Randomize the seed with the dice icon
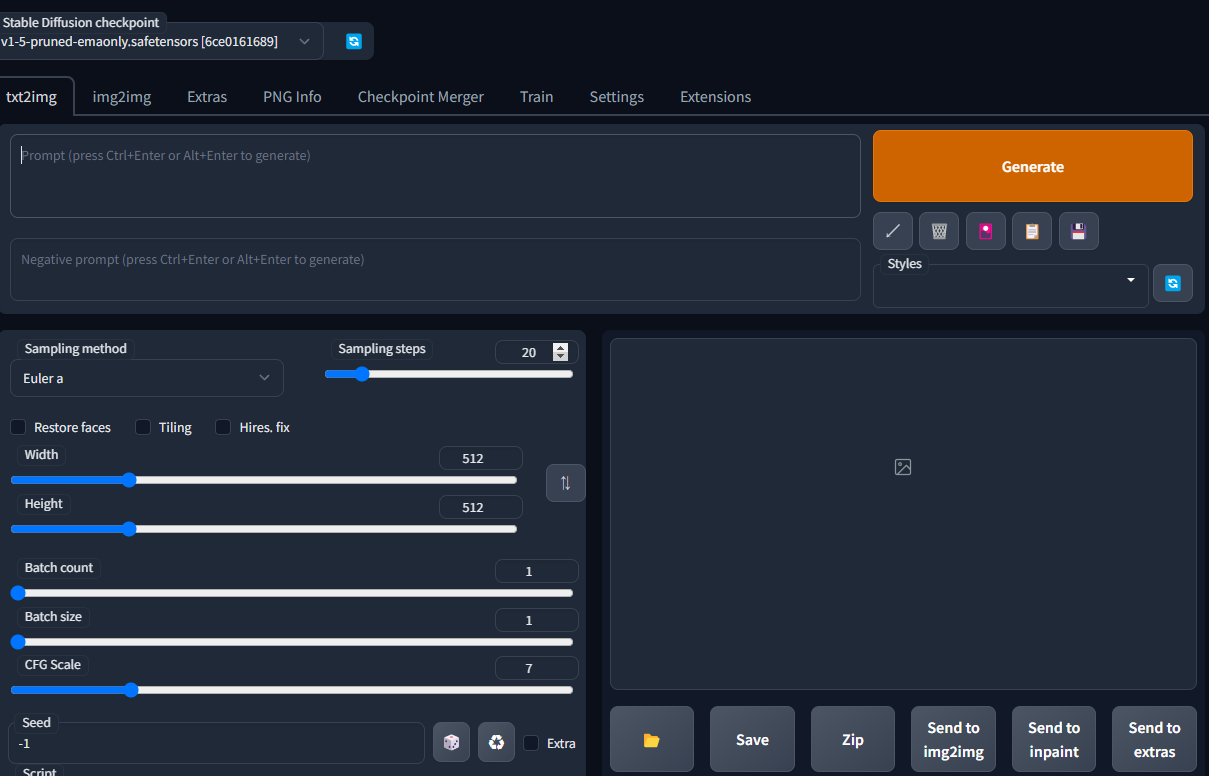Viewport: 1209px width, 776px height. click(x=451, y=742)
